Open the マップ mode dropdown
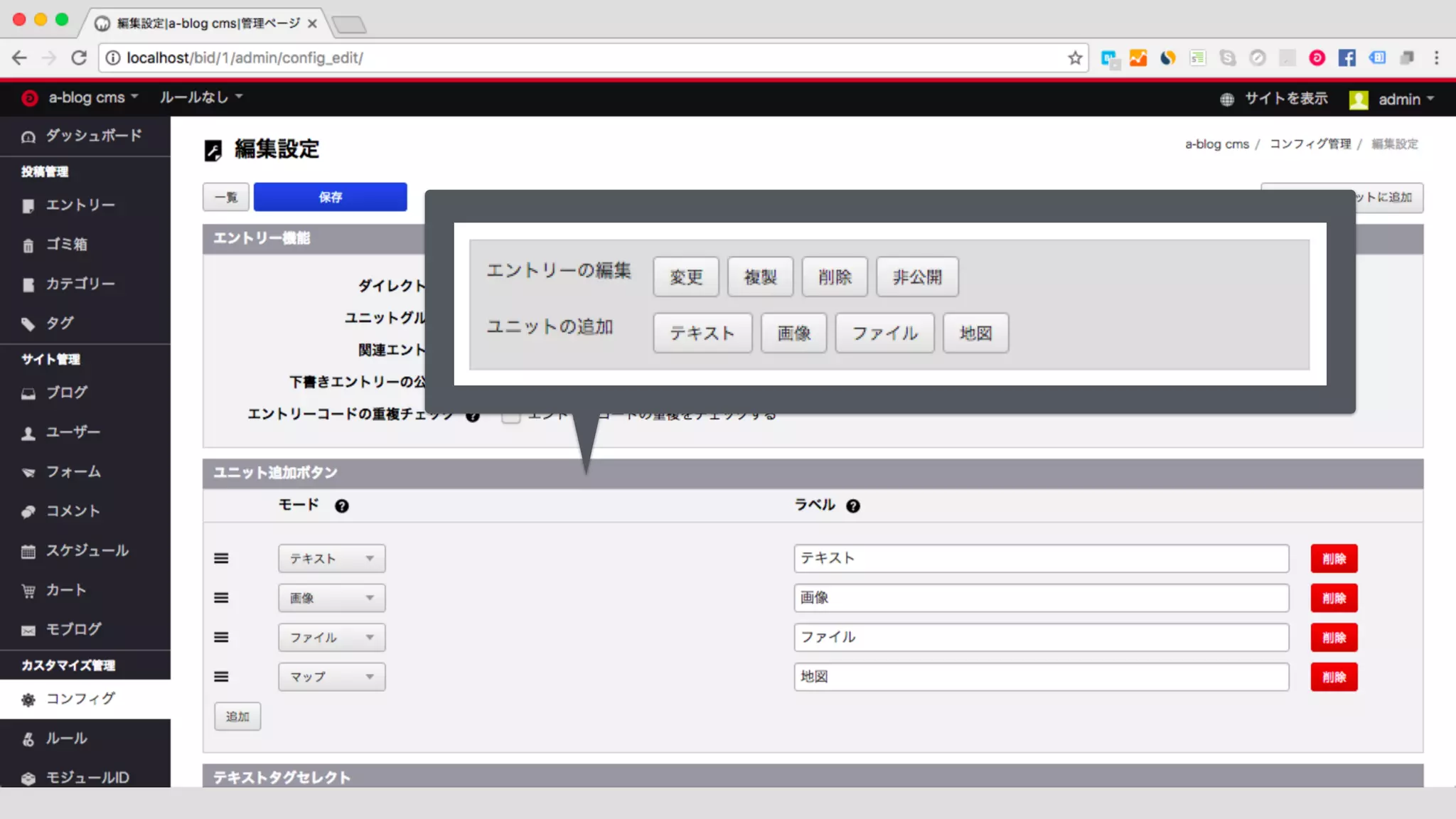 click(331, 677)
